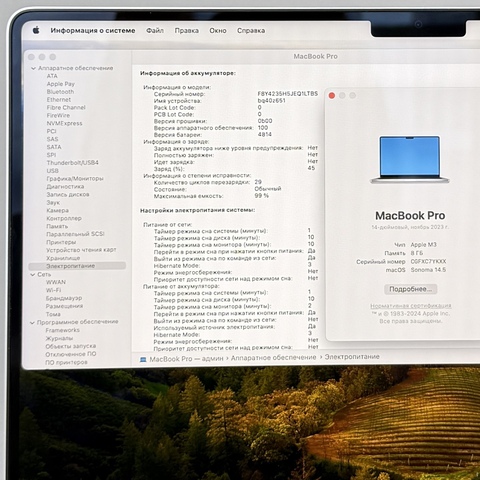Close the About This Mac window
The image size is (480, 480).
pyautogui.click(x=332, y=96)
